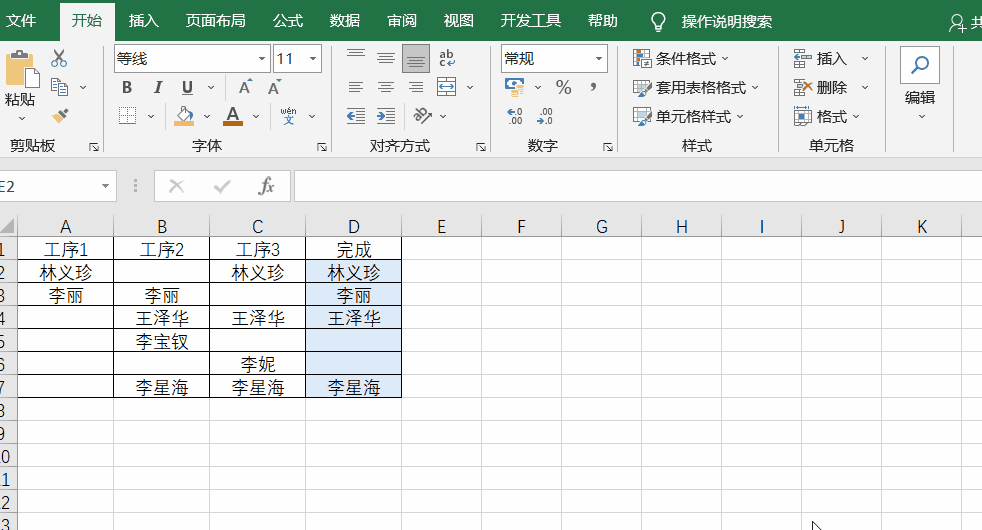The width and height of the screenshot is (982, 530).
Task: Switch to 开发工具 tab
Action: (x=530, y=21)
